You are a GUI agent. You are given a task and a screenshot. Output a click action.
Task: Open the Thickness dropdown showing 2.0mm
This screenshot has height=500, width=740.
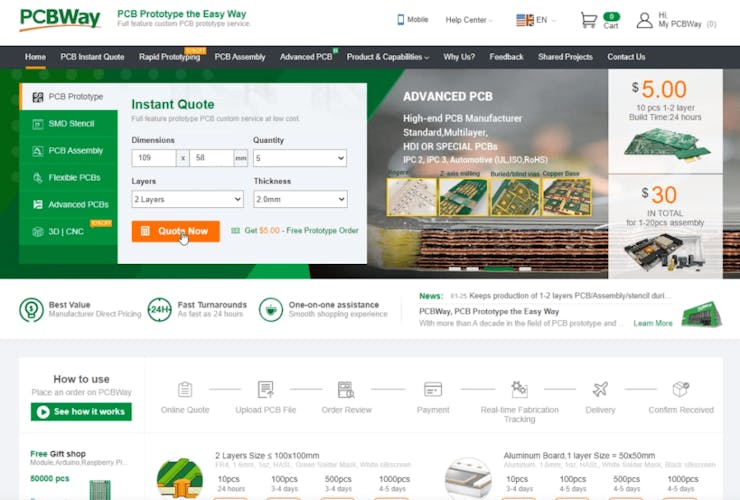pyautogui.click(x=300, y=199)
